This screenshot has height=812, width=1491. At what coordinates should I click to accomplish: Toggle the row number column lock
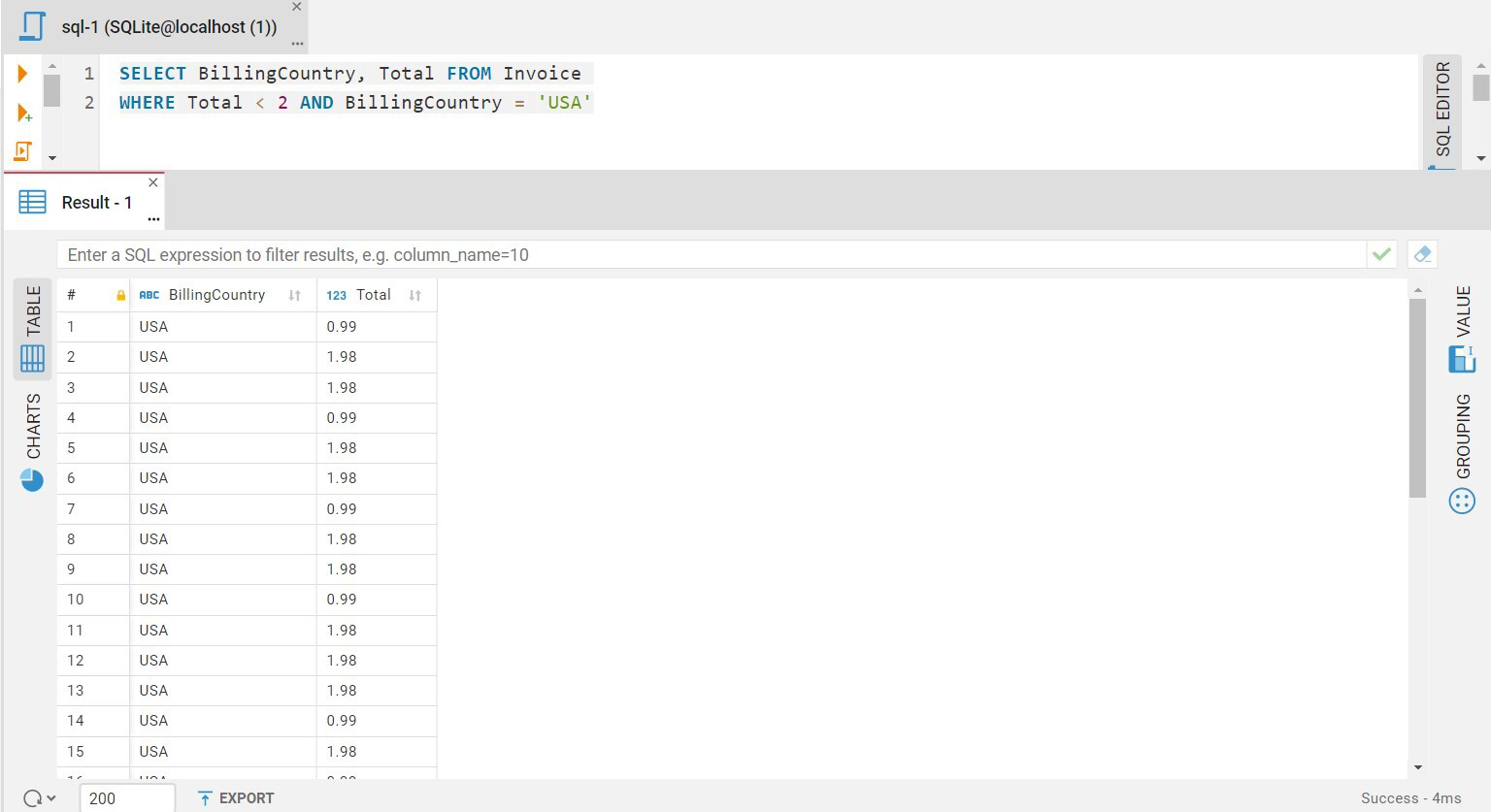(x=118, y=294)
